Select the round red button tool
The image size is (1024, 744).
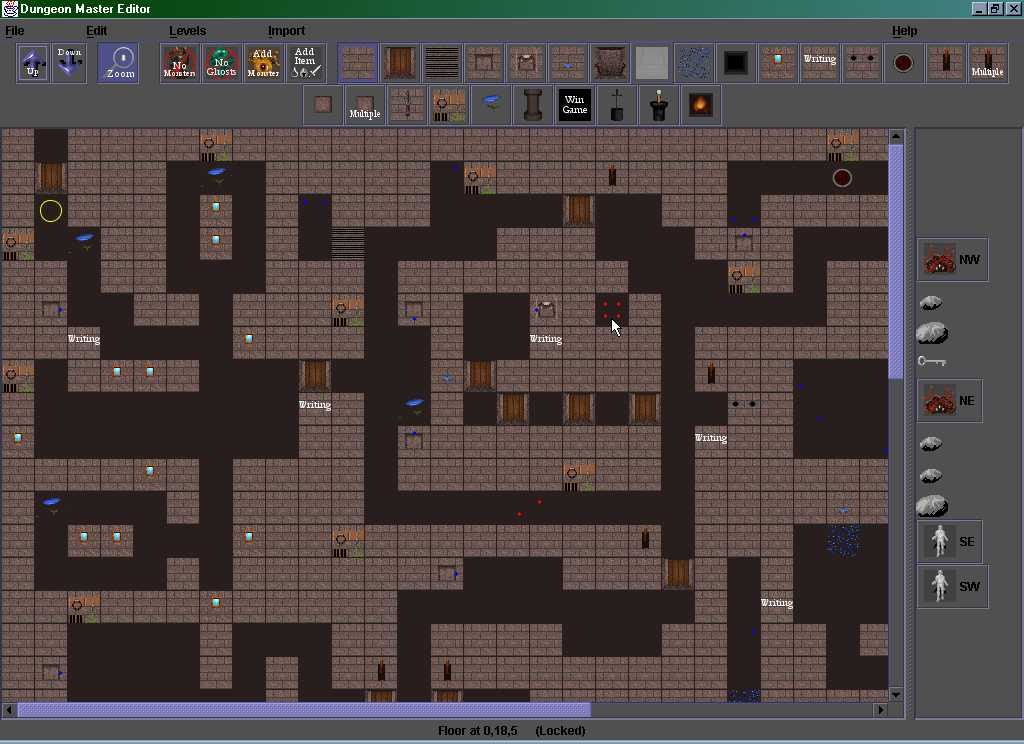click(x=903, y=63)
